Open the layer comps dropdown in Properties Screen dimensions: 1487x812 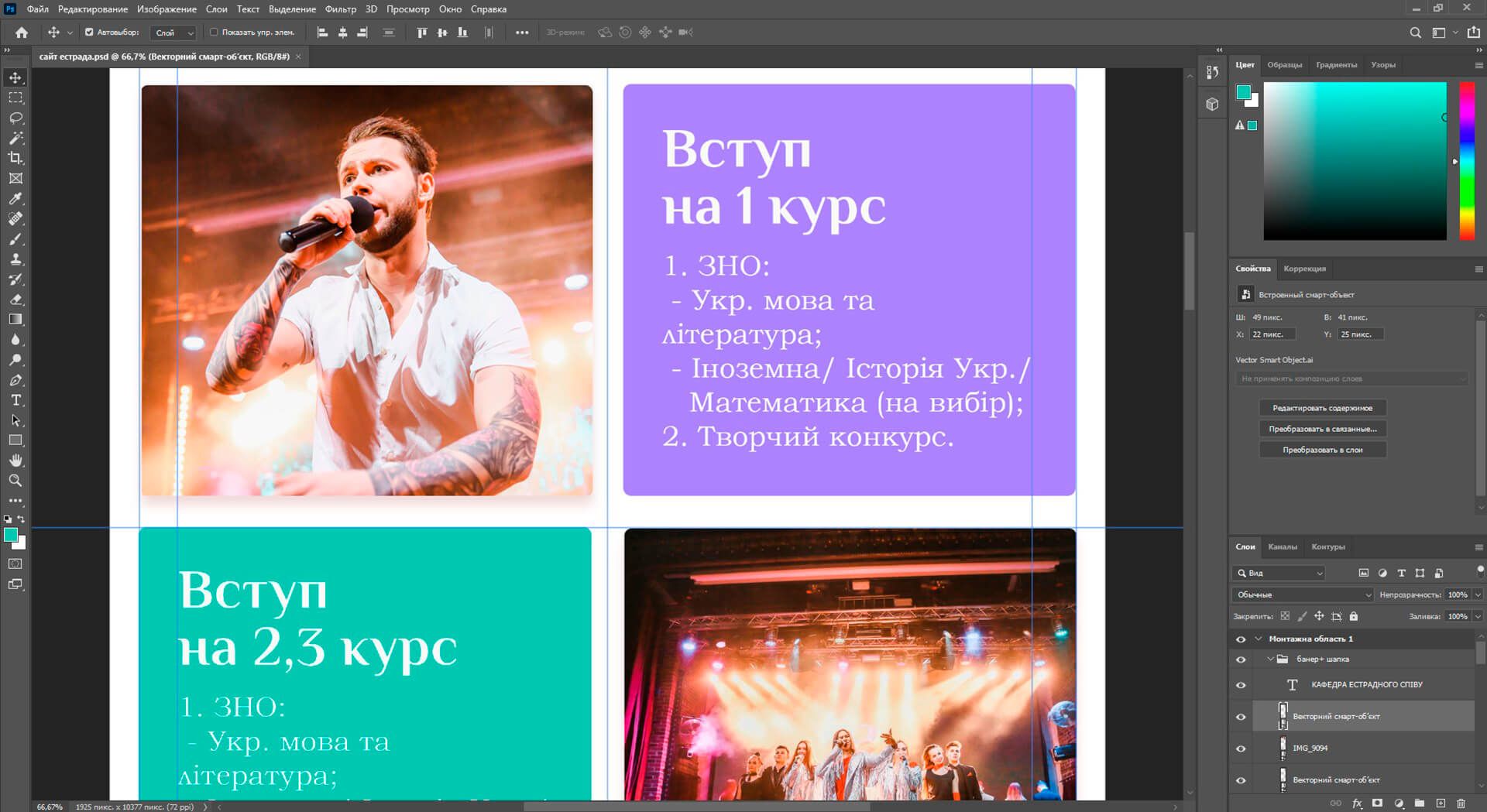pos(1351,379)
